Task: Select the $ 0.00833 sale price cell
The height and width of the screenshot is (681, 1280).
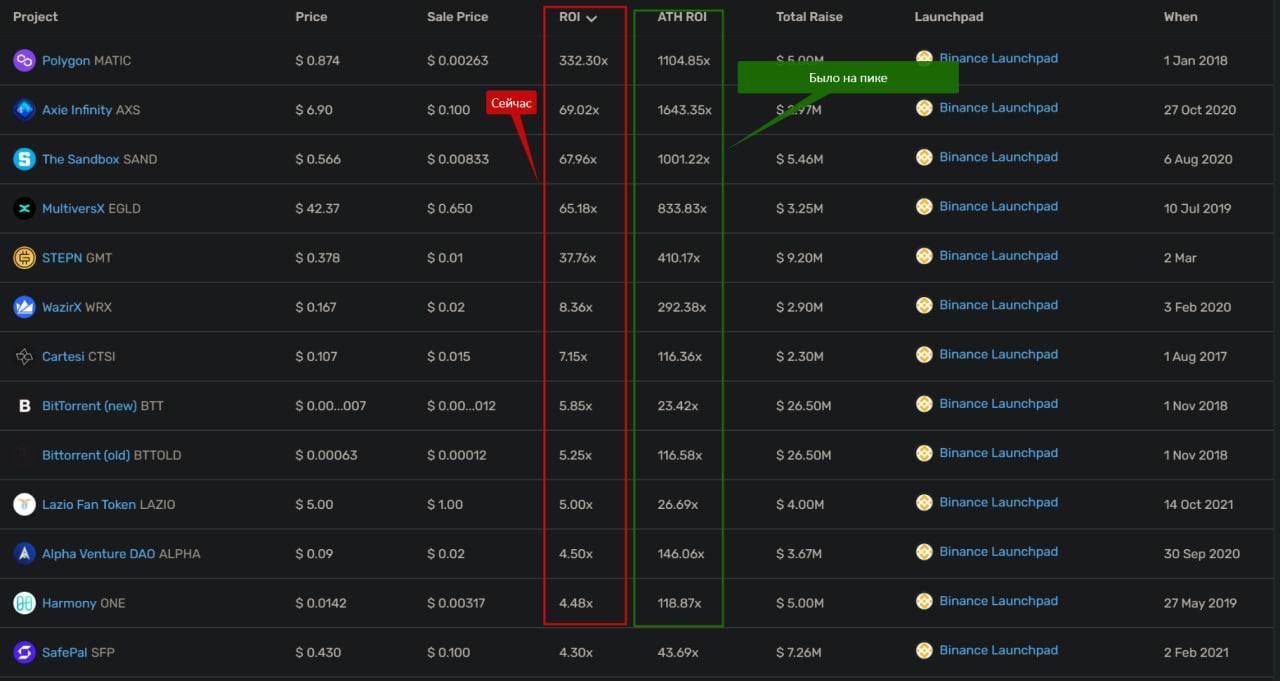Action: pyautogui.click(x=457, y=159)
